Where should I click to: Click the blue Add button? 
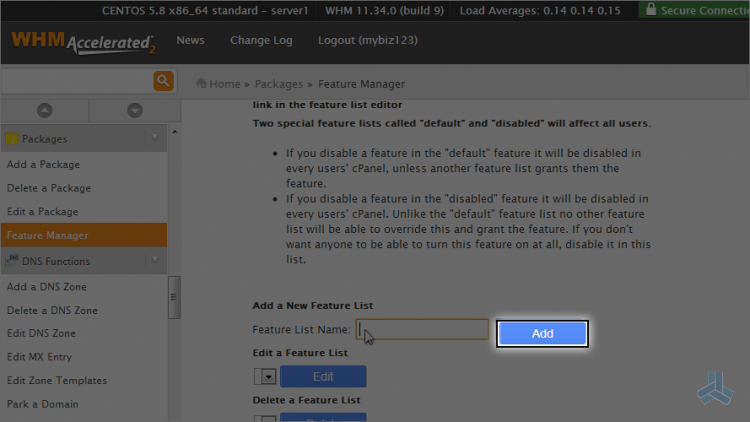(542, 333)
